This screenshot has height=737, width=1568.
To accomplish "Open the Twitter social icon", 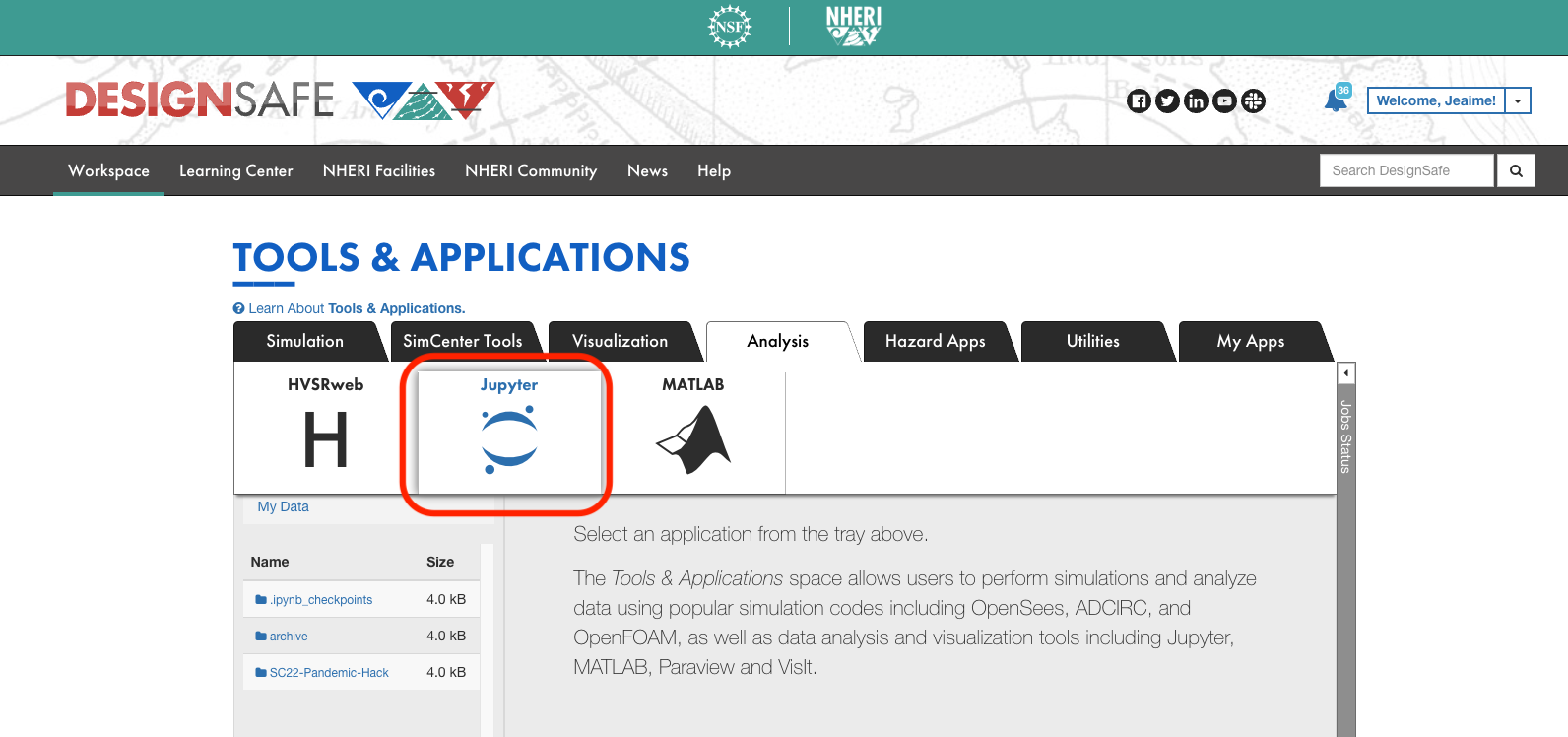I will (1167, 100).
